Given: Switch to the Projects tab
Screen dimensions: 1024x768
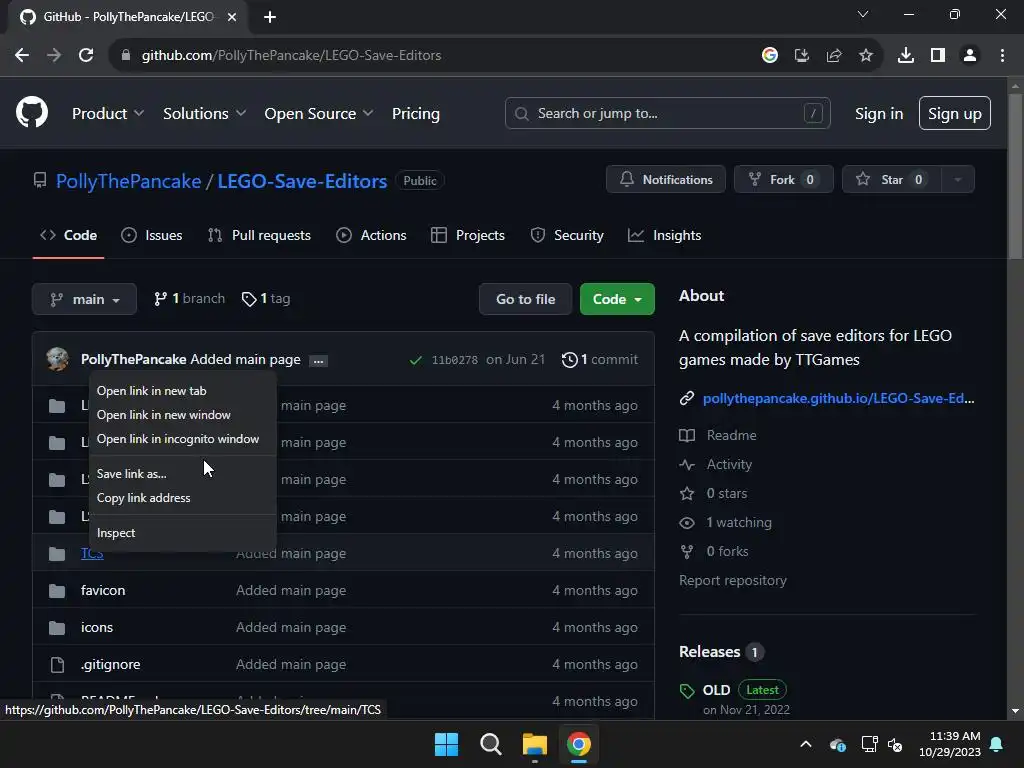Looking at the screenshot, I should 468,235.
